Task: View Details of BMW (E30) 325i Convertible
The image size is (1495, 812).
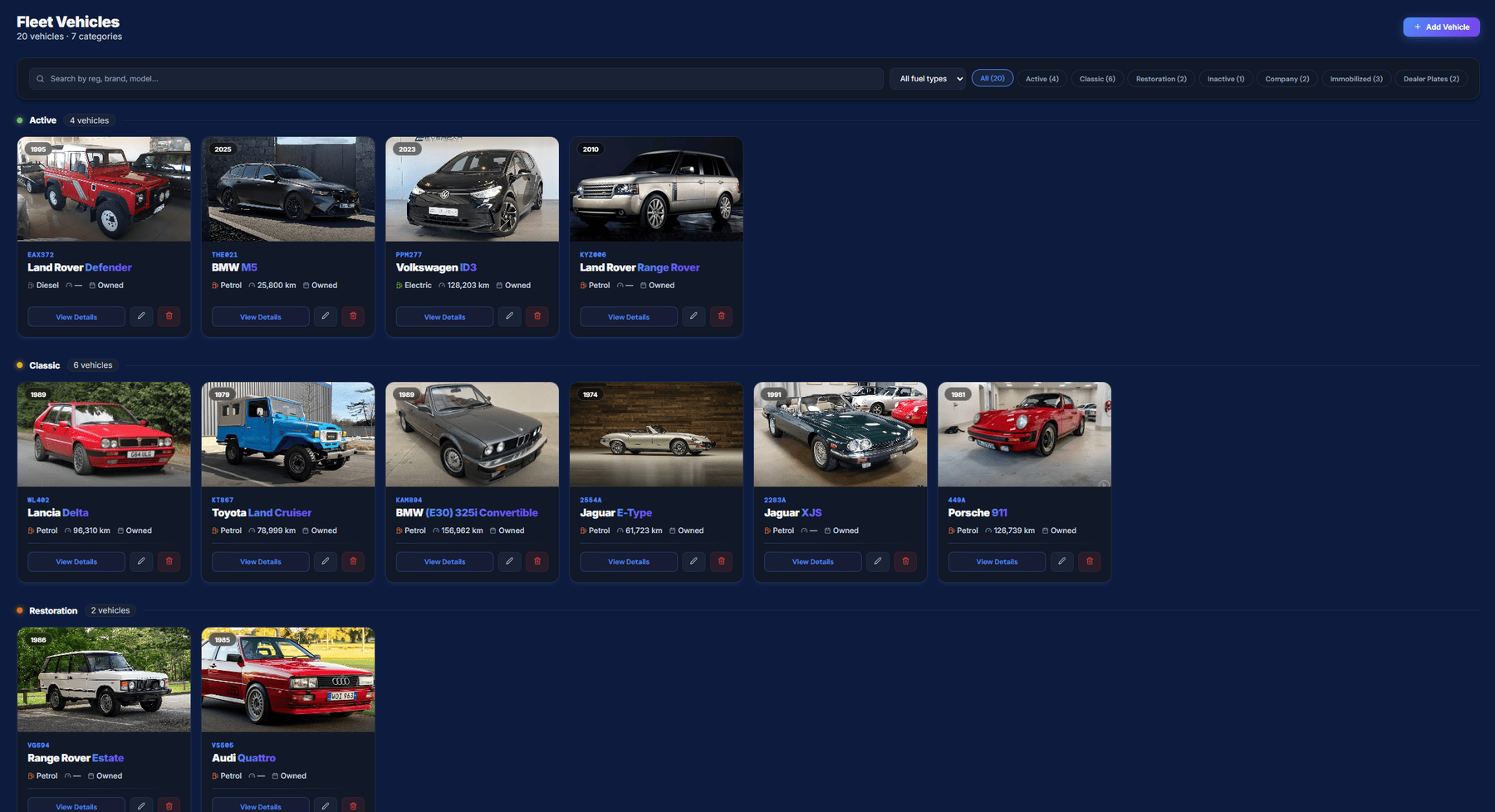Action: click(x=445, y=562)
